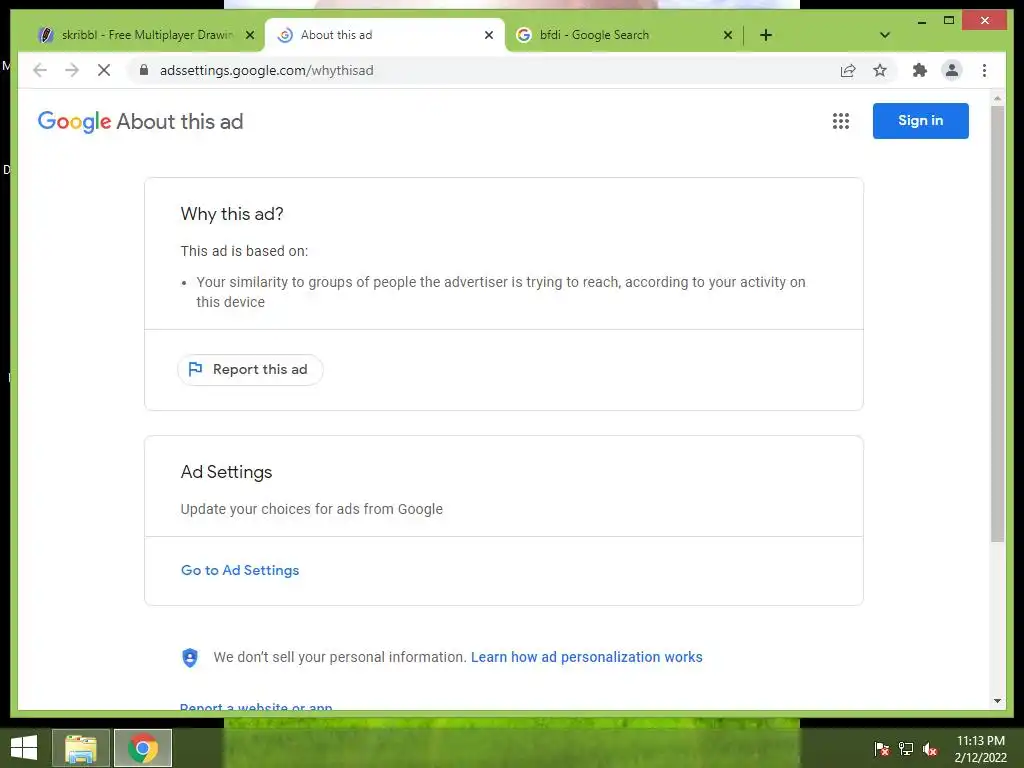
Task: Click Report this ad button
Action: 250,370
